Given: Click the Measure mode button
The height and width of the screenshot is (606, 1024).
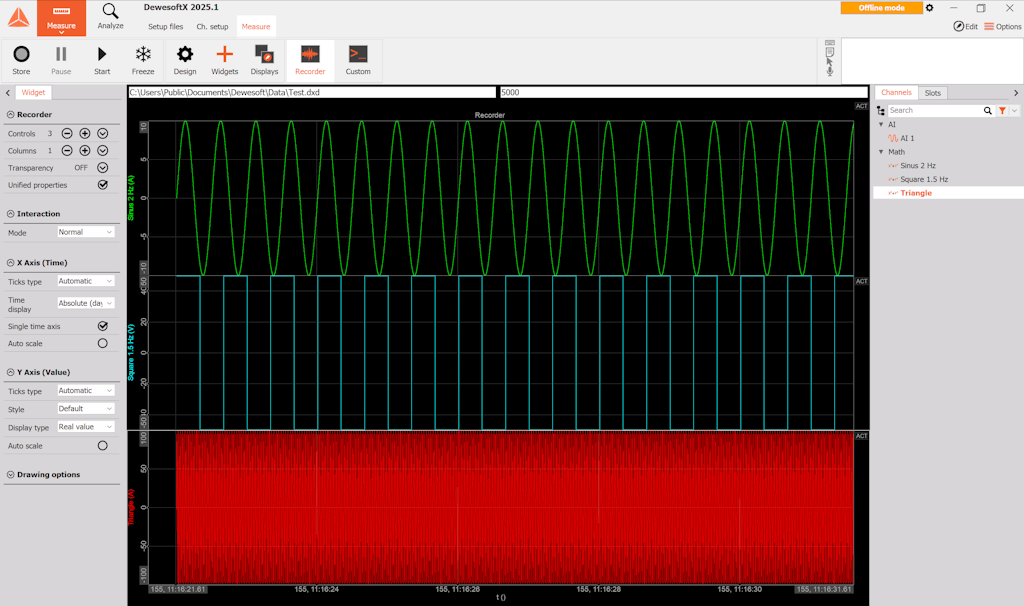Looking at the screenshot, I should pos(61,18).
